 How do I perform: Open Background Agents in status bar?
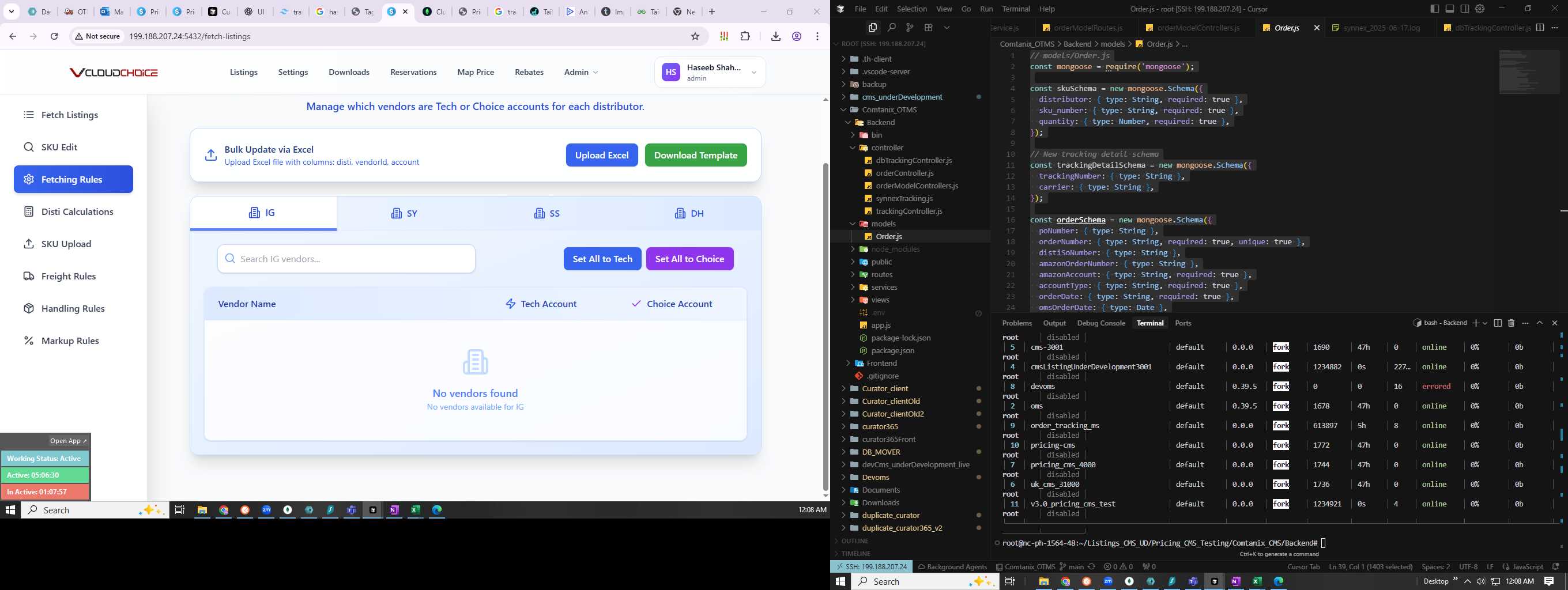tap(952, 566)
